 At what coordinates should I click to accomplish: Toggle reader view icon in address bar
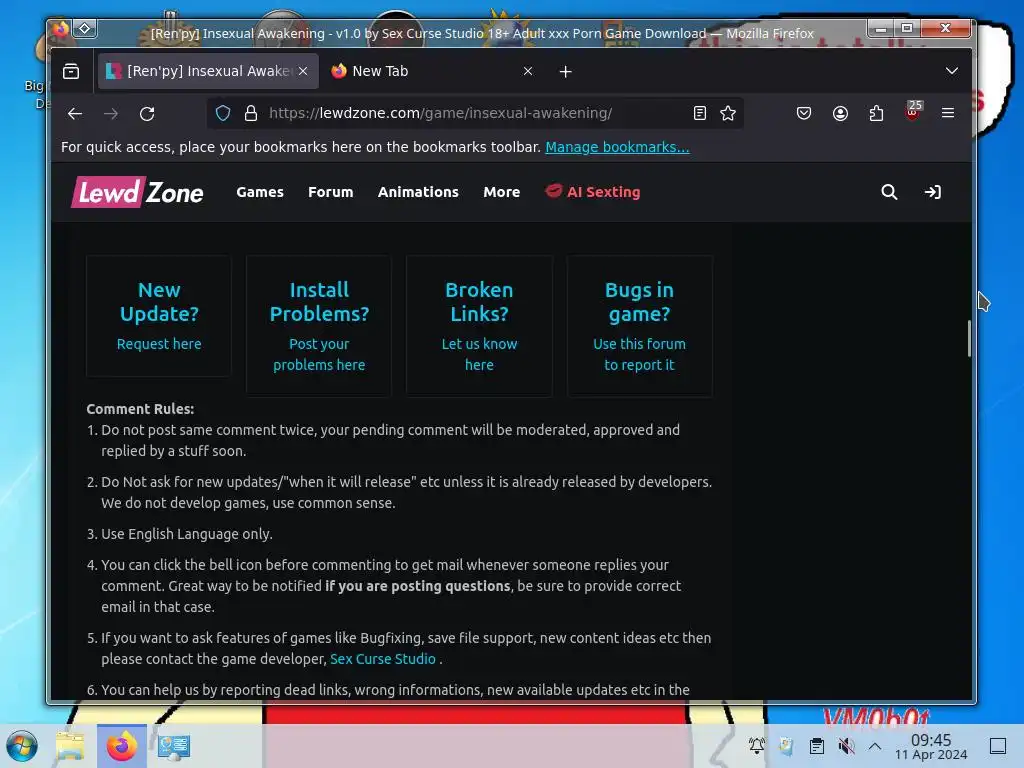[699, 114]
